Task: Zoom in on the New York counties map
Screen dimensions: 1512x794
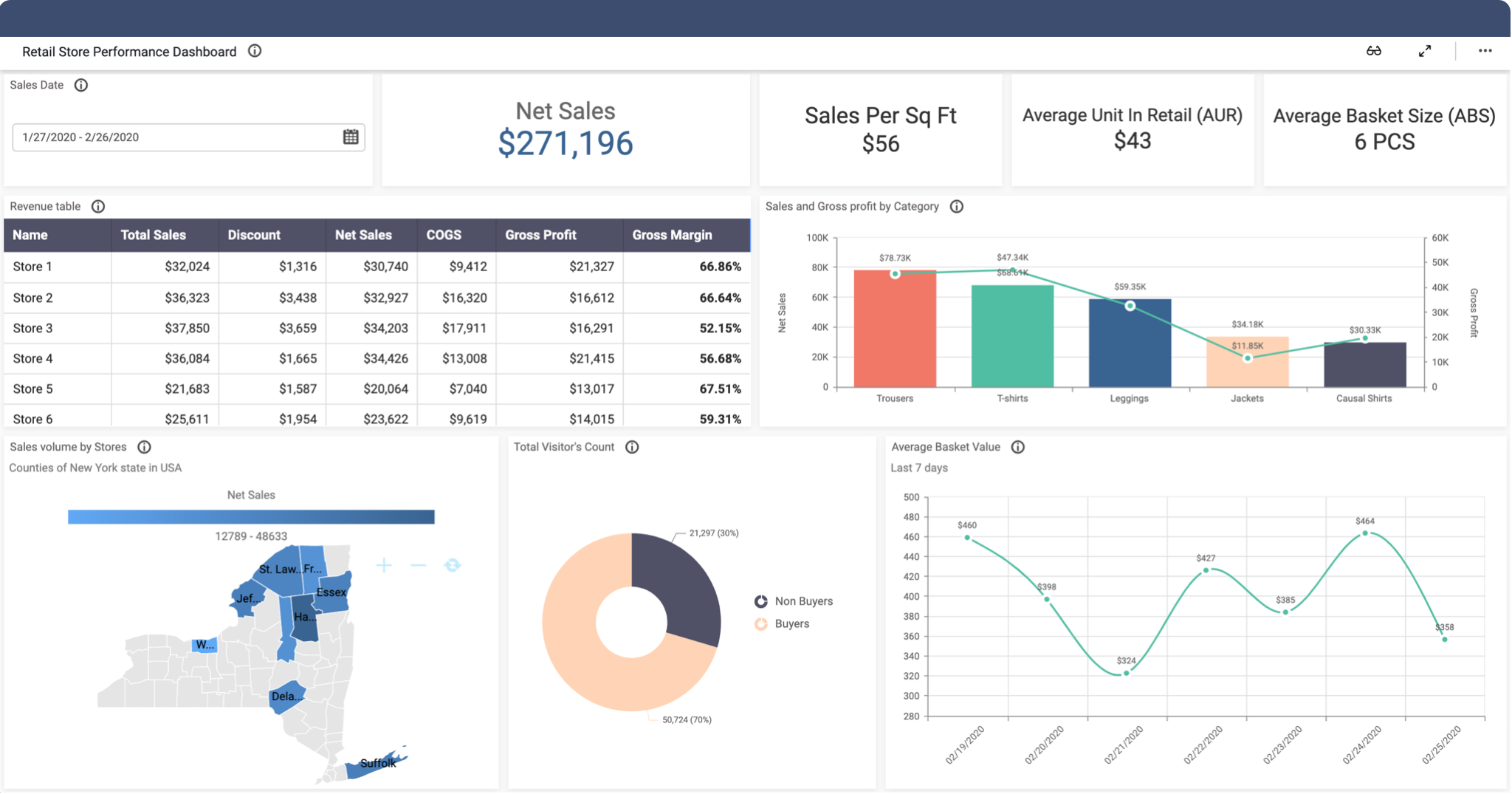Action: (x=383, y=565)
